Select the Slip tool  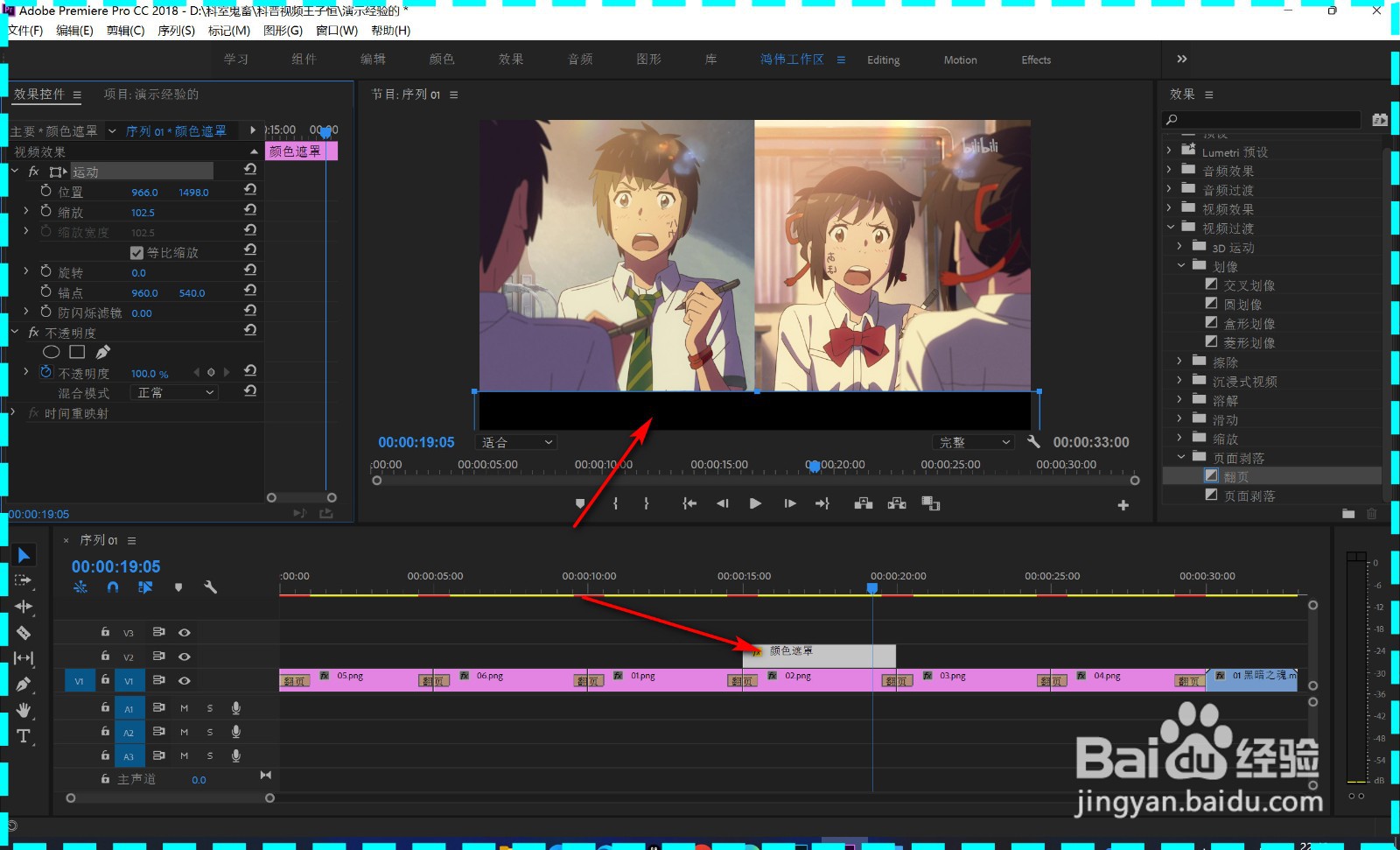[x=24, y=657]
